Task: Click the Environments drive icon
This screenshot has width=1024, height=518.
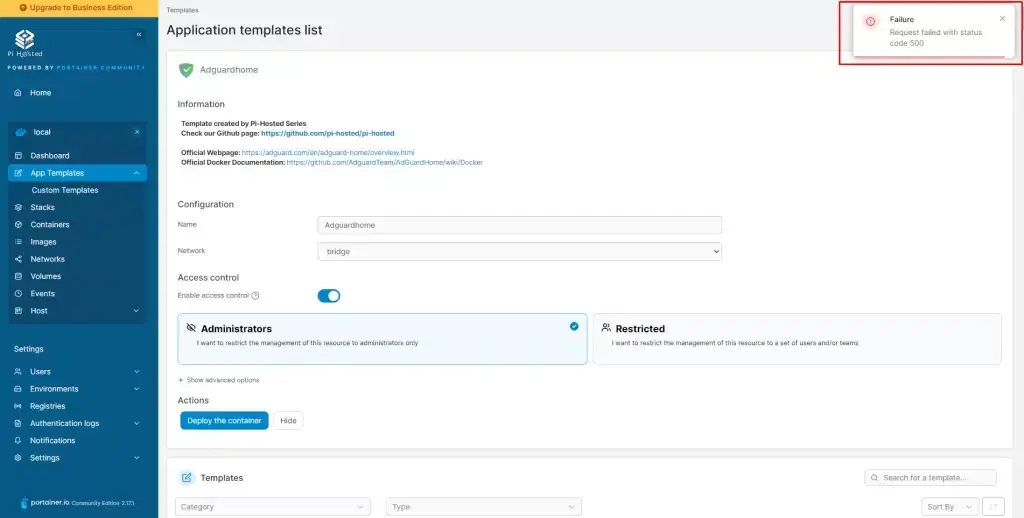Action: click(x=18, y=389)
